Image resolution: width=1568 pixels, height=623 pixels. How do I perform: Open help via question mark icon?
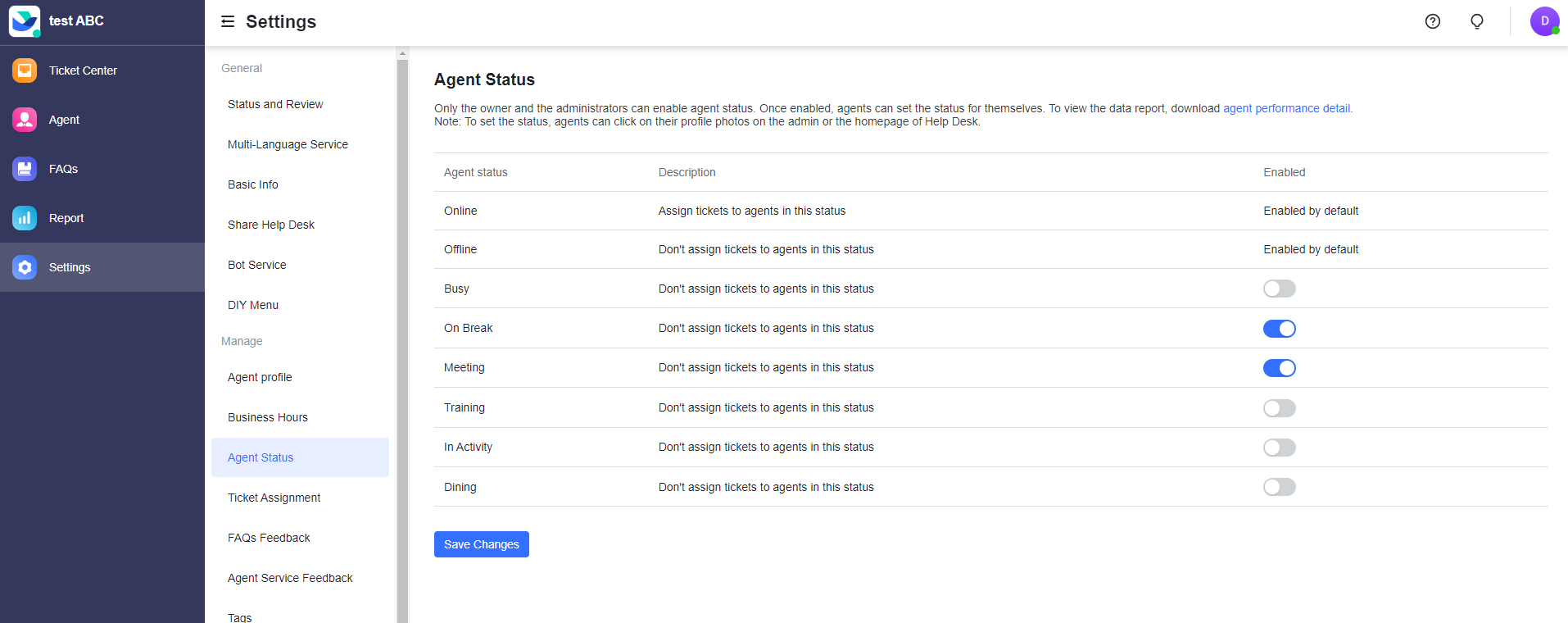(x=1432, y=21)
